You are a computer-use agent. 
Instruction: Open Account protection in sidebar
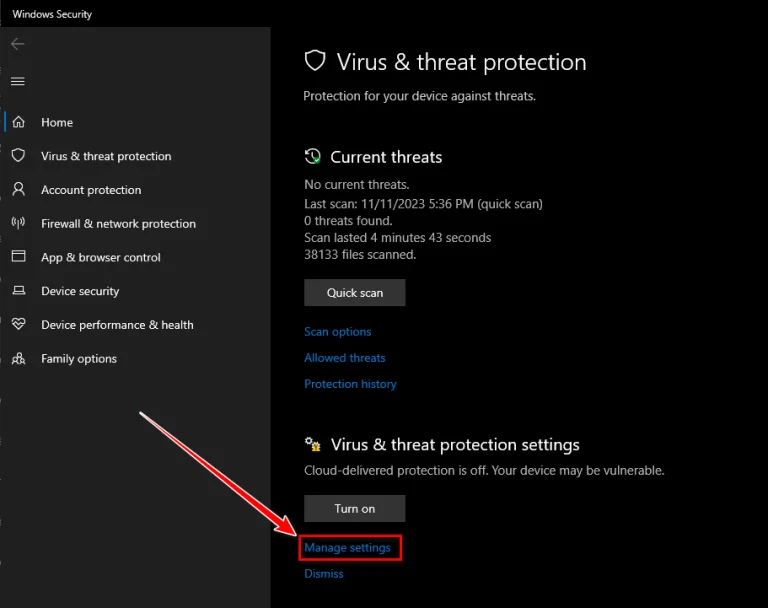click(x=91, y=190)
